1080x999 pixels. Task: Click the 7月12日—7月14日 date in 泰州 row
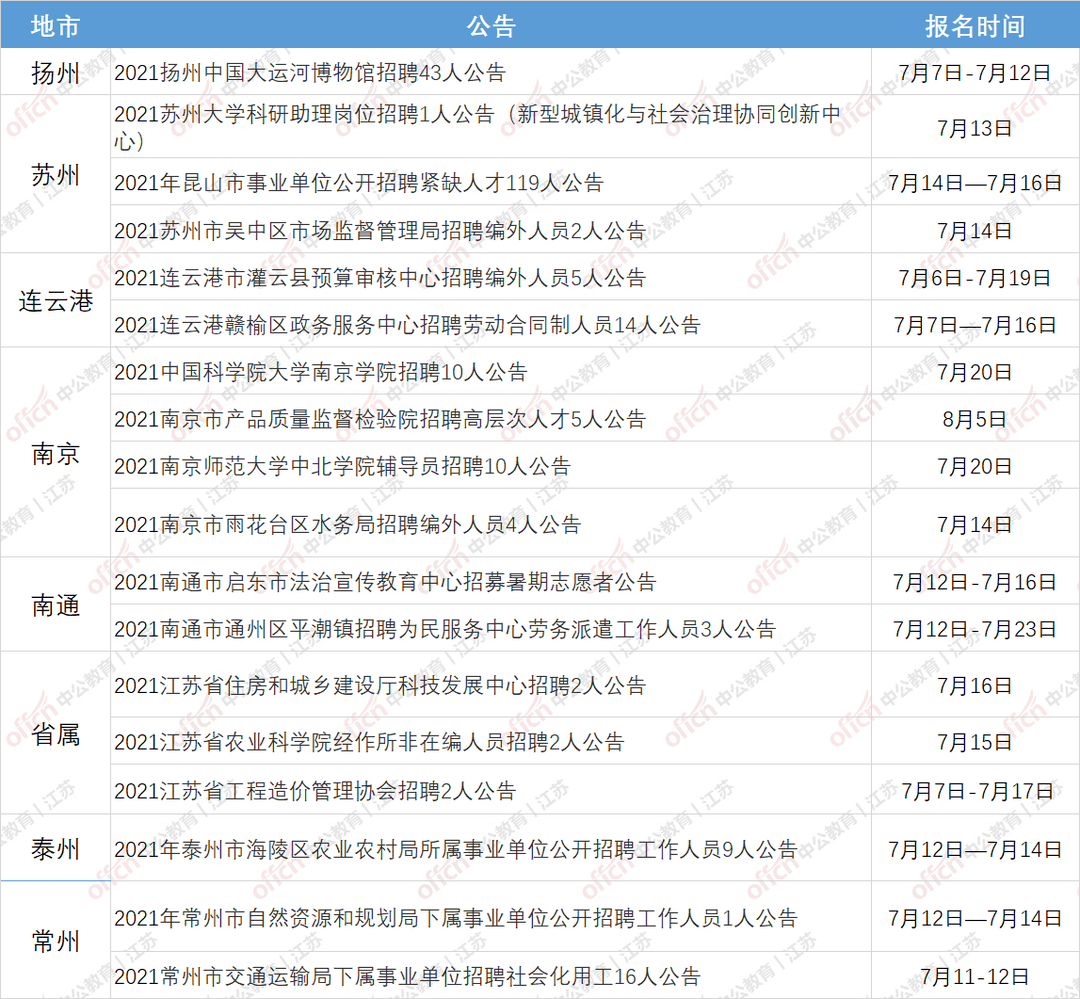[975, 849]
